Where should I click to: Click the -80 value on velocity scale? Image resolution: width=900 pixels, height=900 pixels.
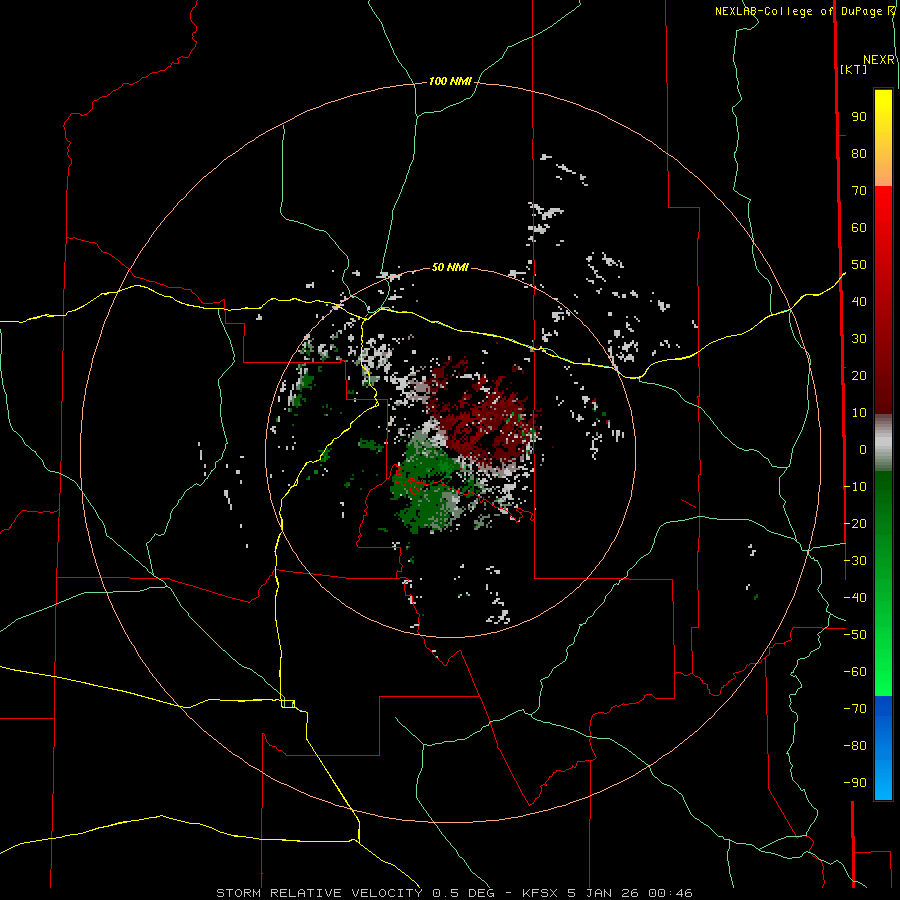(x=855, y=746)
